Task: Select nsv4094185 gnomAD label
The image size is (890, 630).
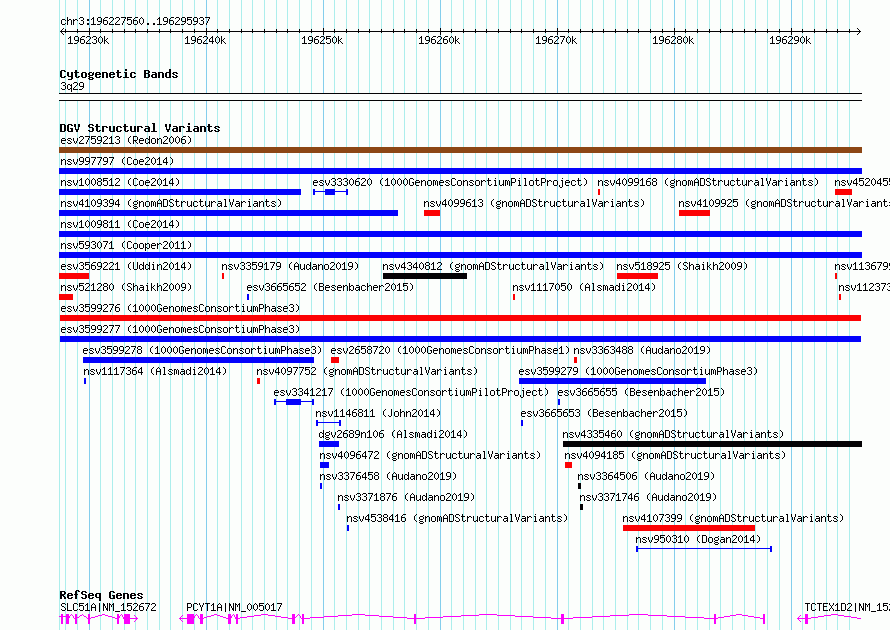Action: [x=675, y=455]
